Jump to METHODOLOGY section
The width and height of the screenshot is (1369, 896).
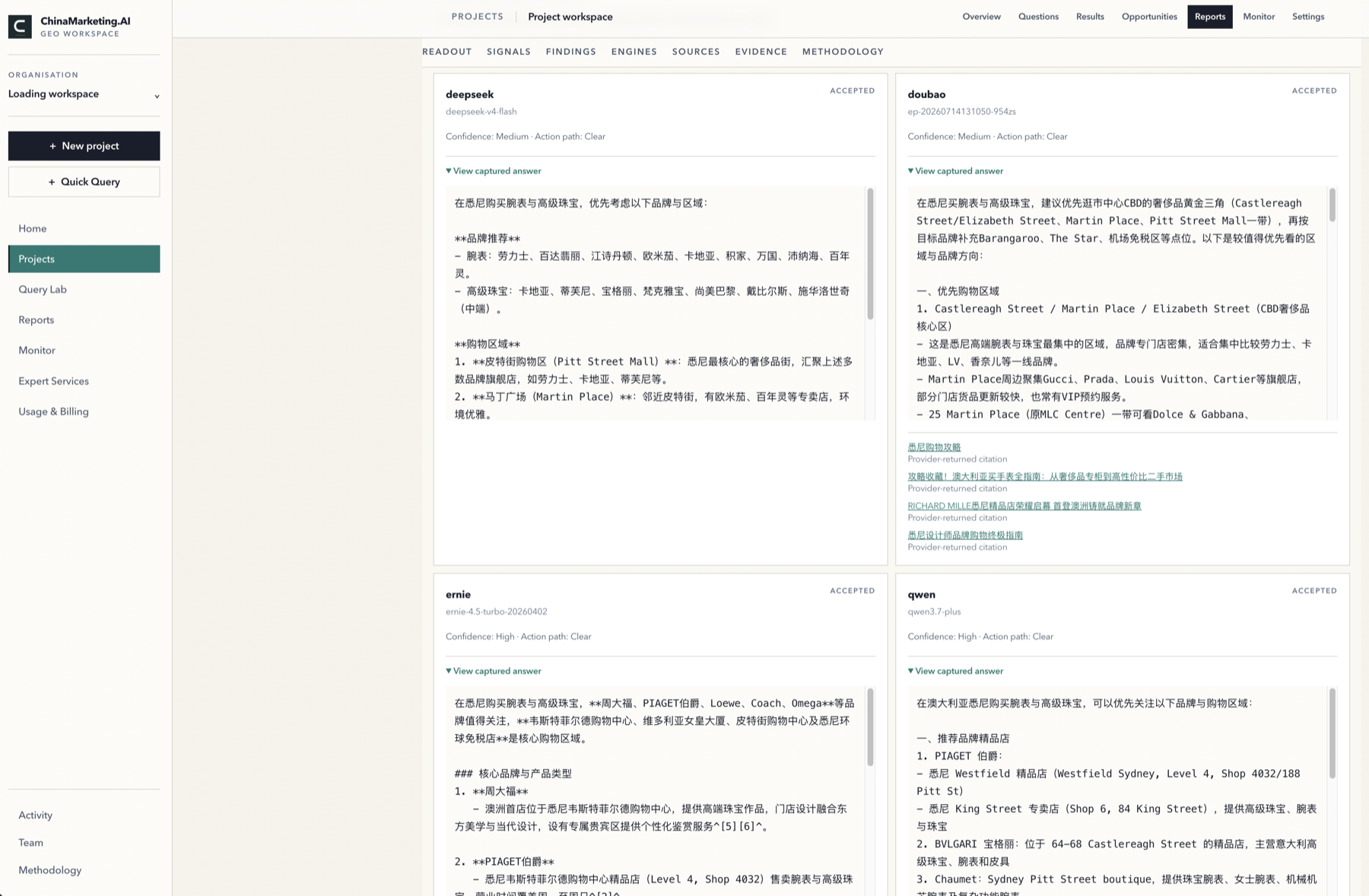click(843, 52)
